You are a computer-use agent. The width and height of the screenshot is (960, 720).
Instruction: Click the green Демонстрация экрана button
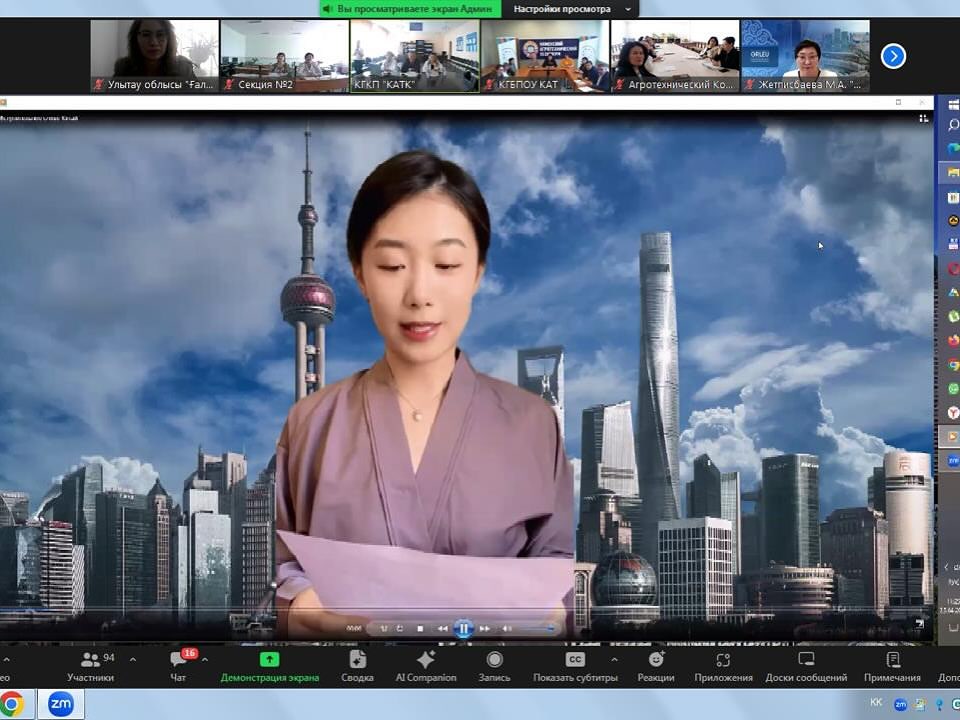coord(269,666)
